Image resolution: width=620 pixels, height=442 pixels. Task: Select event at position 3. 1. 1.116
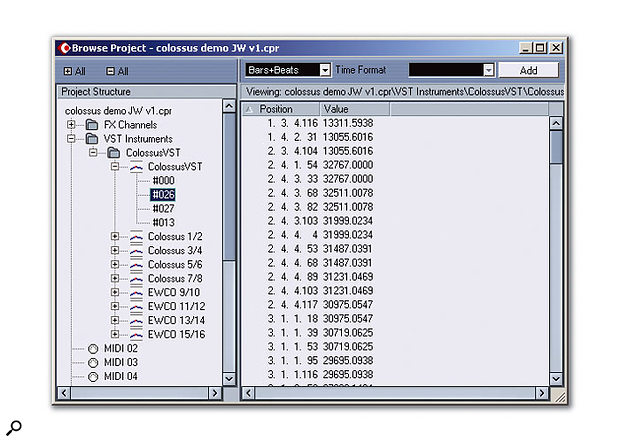tap(293, 374)
